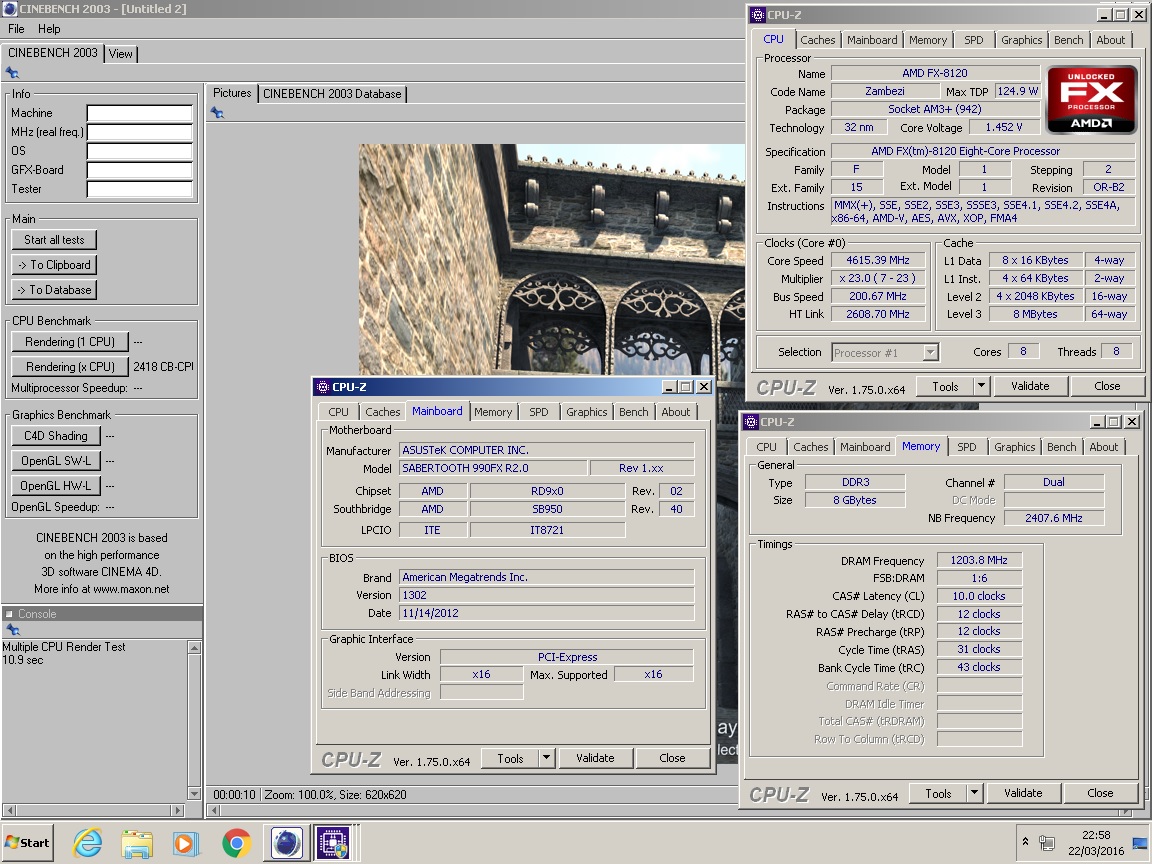Screen dimensions: 1152x864
Task: Click the Tester input field
Action: click(x=140, y=189)
